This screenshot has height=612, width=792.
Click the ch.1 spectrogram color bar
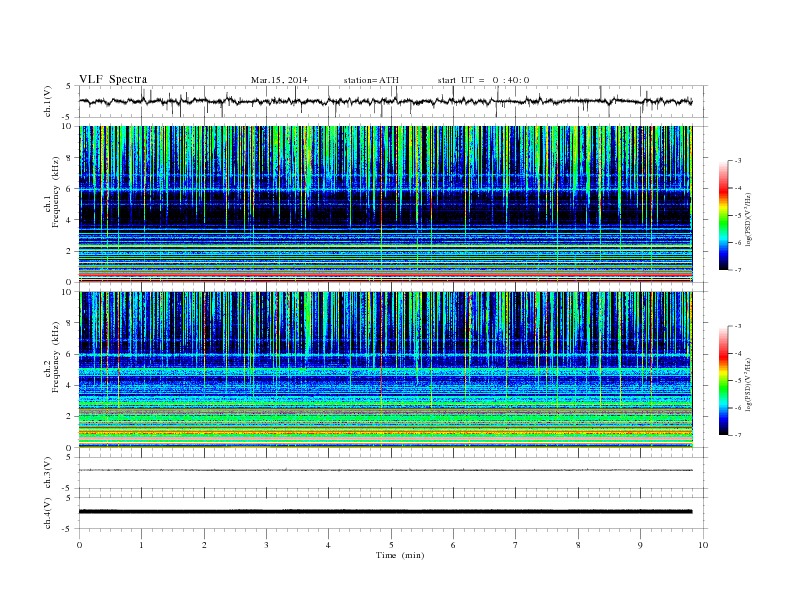(x=723, y=216)
